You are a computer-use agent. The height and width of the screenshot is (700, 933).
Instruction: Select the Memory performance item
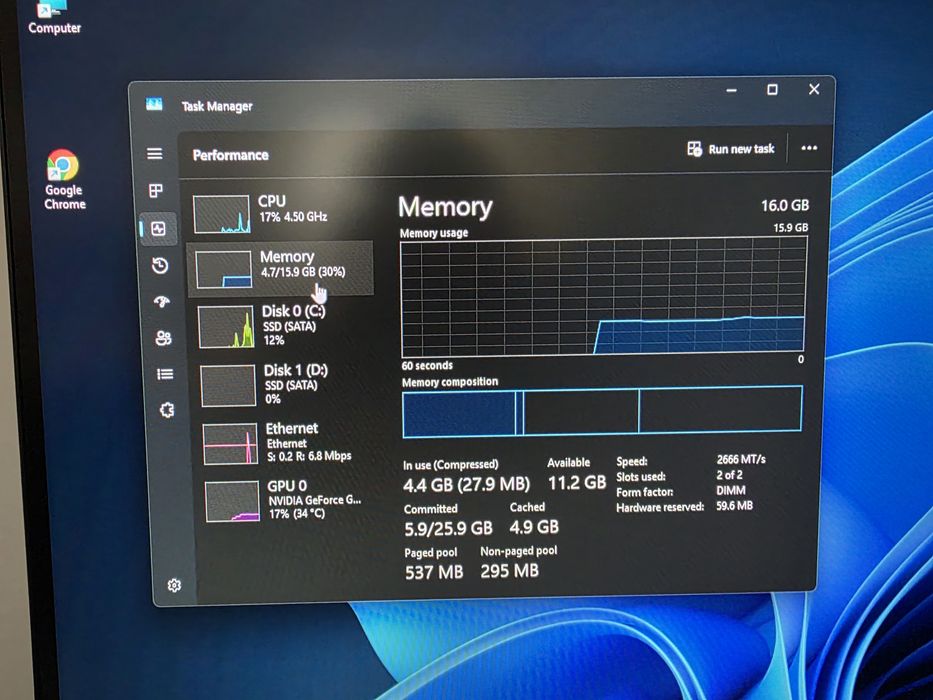[x=281, y=268]
